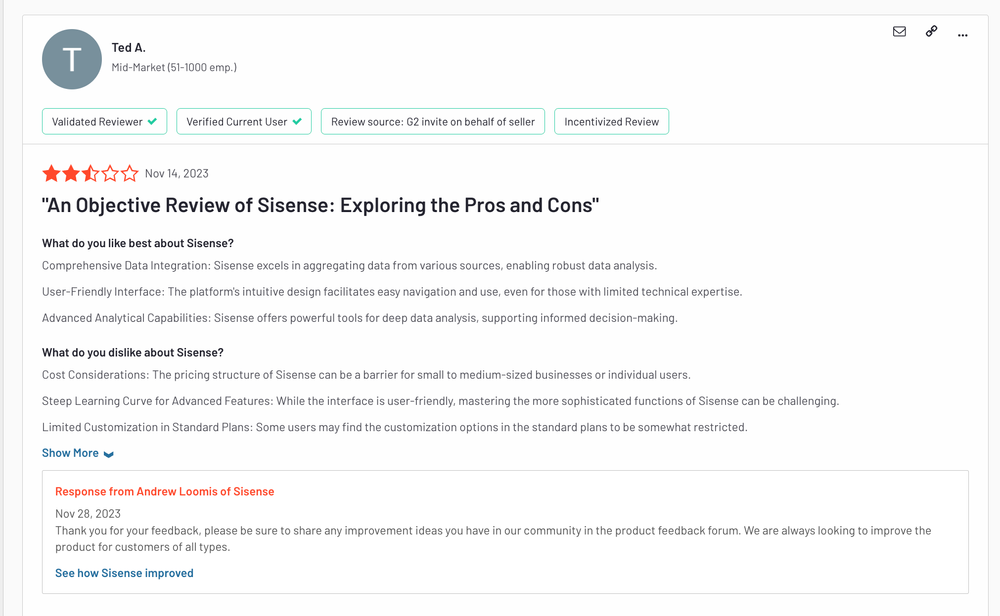Expand the Show More section

pyautogui.click(x=69, y=452)
